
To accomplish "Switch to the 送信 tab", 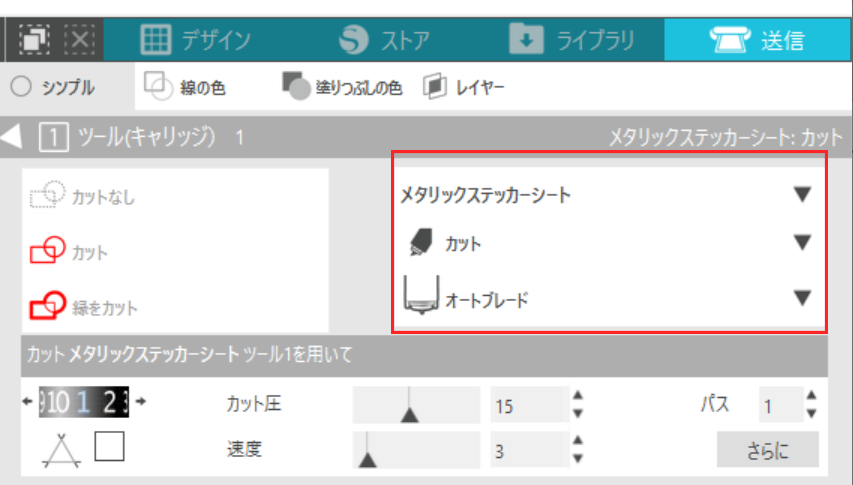I will [x=758, y=40].
